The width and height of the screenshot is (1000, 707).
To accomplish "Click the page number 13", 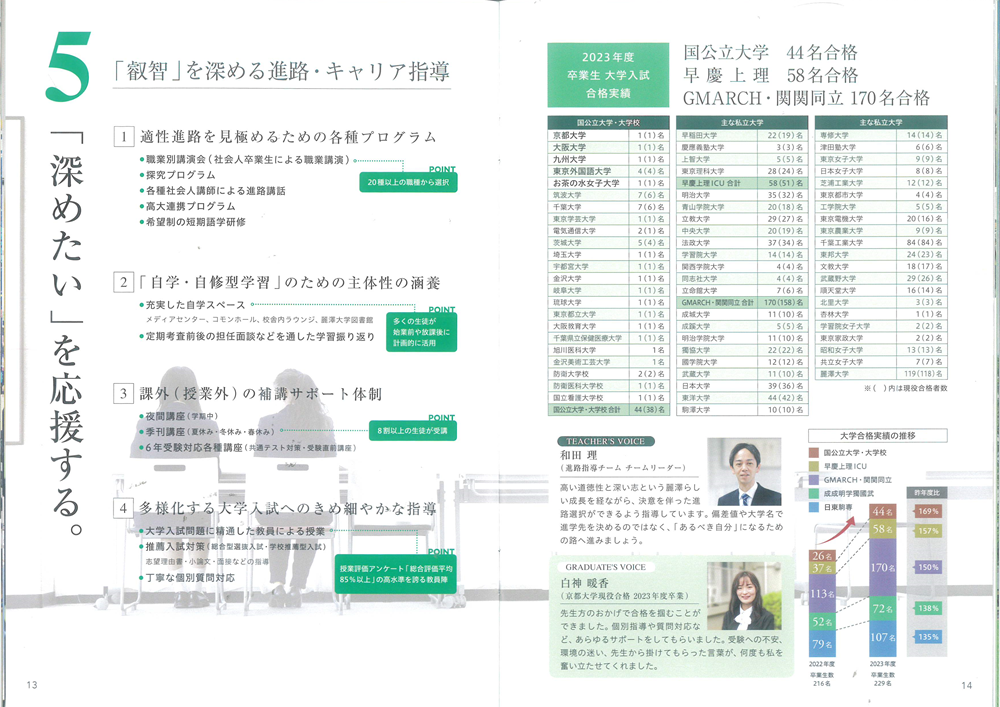I will tap(32, 685).
